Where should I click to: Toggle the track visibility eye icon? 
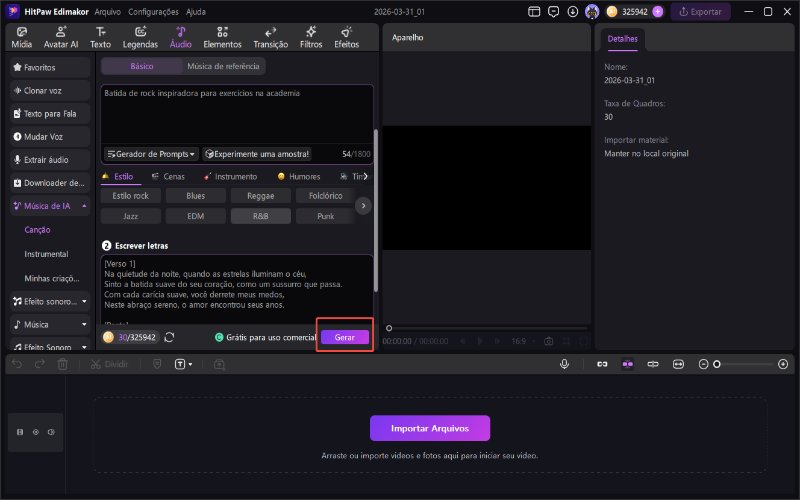pyautogui.click(x=36, y=432)
